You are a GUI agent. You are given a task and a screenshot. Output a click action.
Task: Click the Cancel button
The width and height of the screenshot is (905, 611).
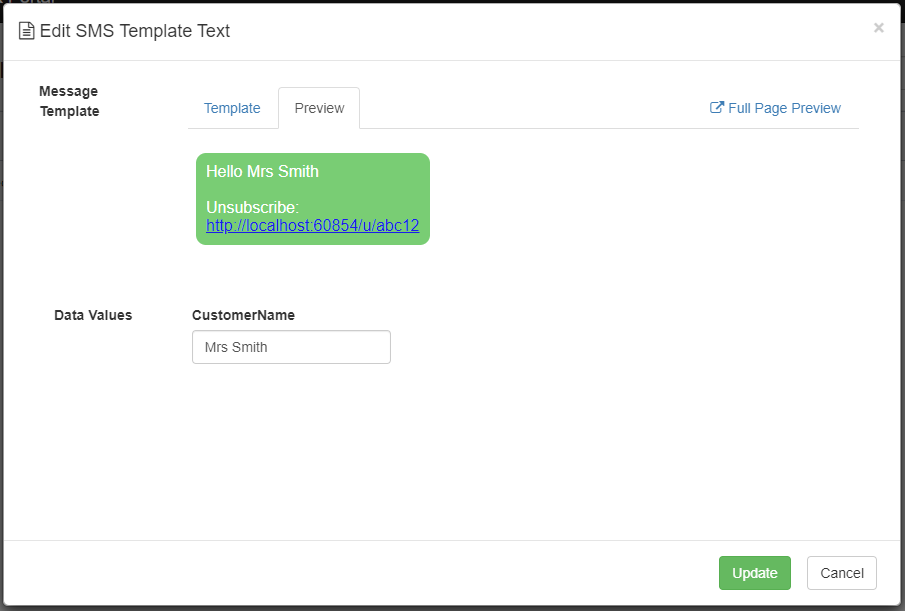click(x=842, y=573)
